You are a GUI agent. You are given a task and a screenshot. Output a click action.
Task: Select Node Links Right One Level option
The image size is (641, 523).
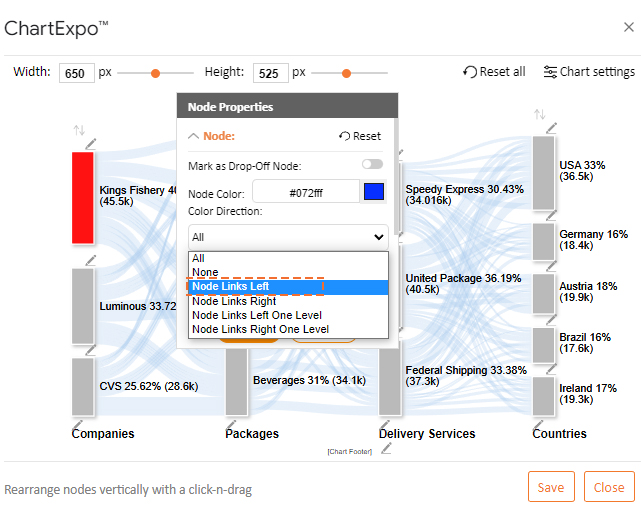click(x=262, y=329)
